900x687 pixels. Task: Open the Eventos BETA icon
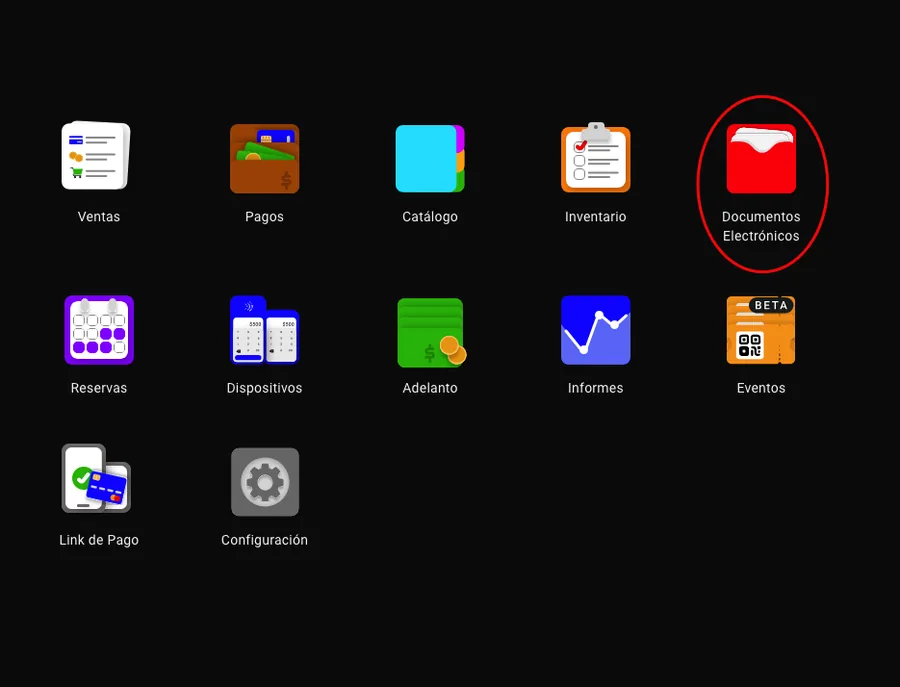pos(761,330)
